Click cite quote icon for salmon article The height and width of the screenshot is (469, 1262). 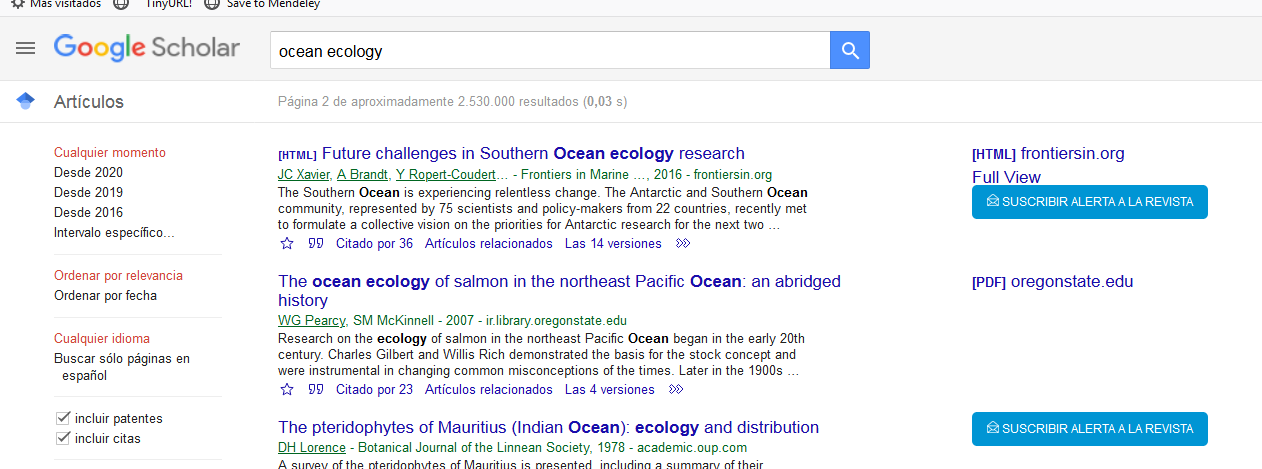pyautogui.click(x=316, y=389)
